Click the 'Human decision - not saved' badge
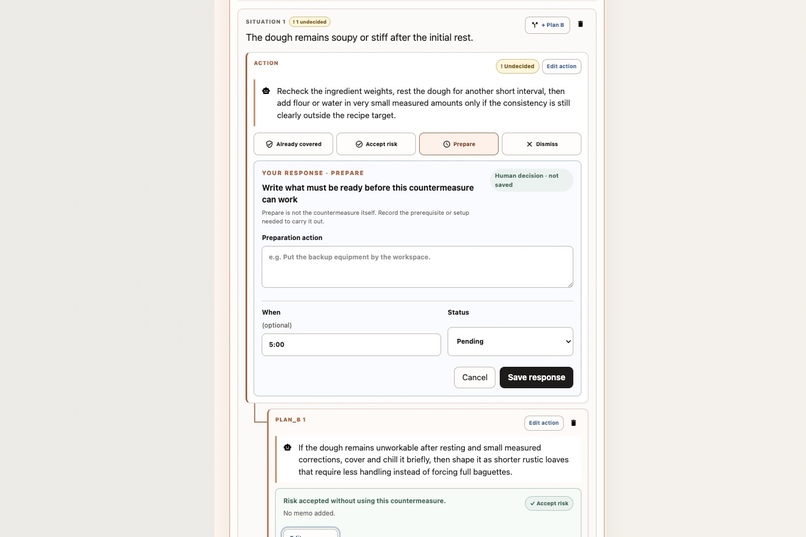This screenshot has height=537, width=806. click(x=531, y=180)
